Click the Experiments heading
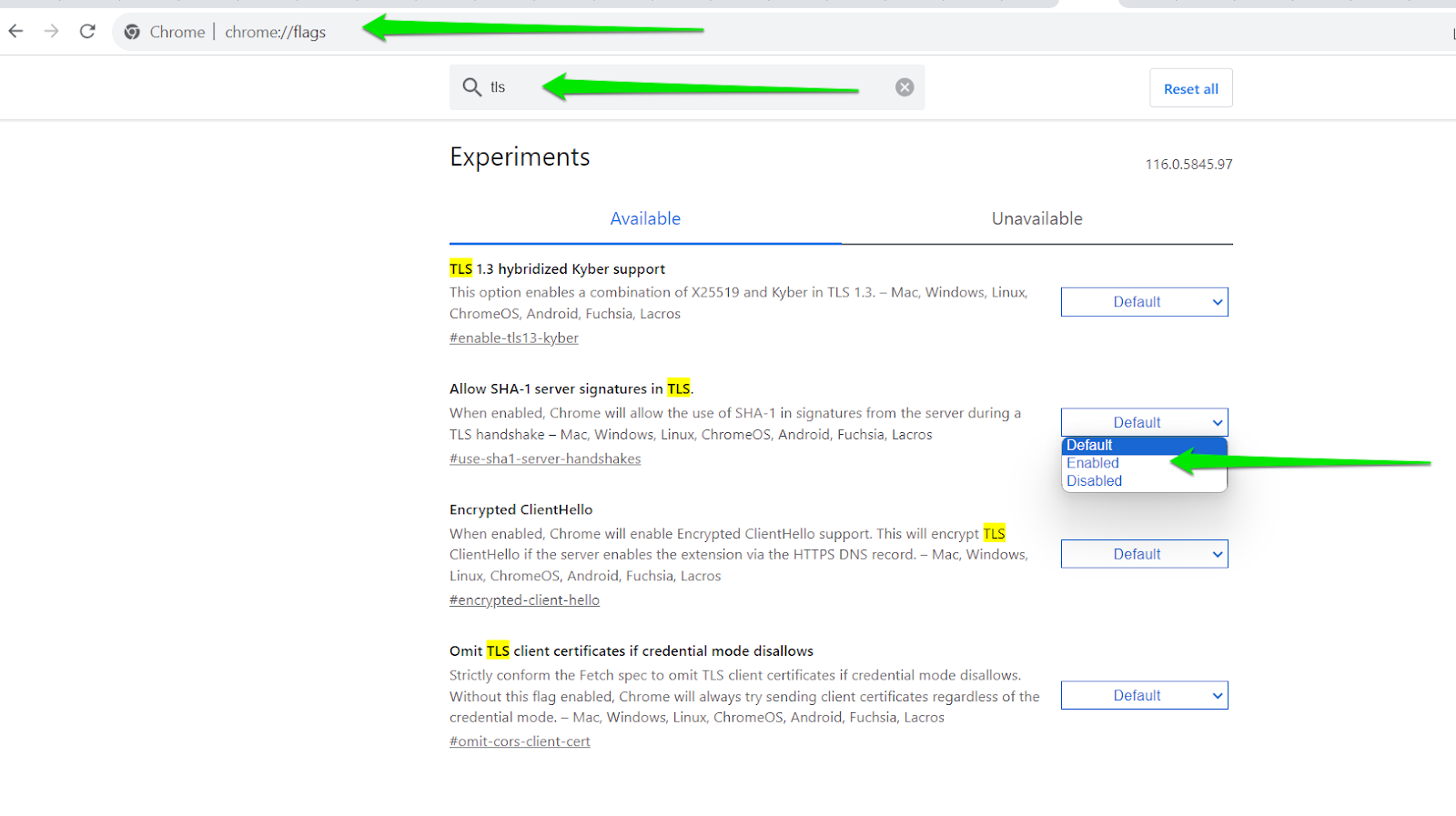Image resolution: width=1456 pixels, height=816 pixels. 520,157
